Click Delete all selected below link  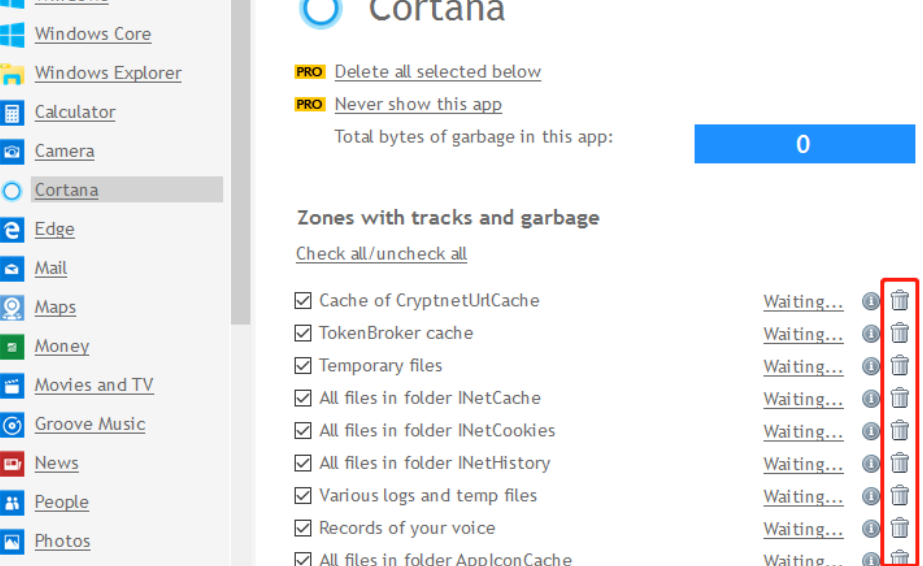point(437,72)
